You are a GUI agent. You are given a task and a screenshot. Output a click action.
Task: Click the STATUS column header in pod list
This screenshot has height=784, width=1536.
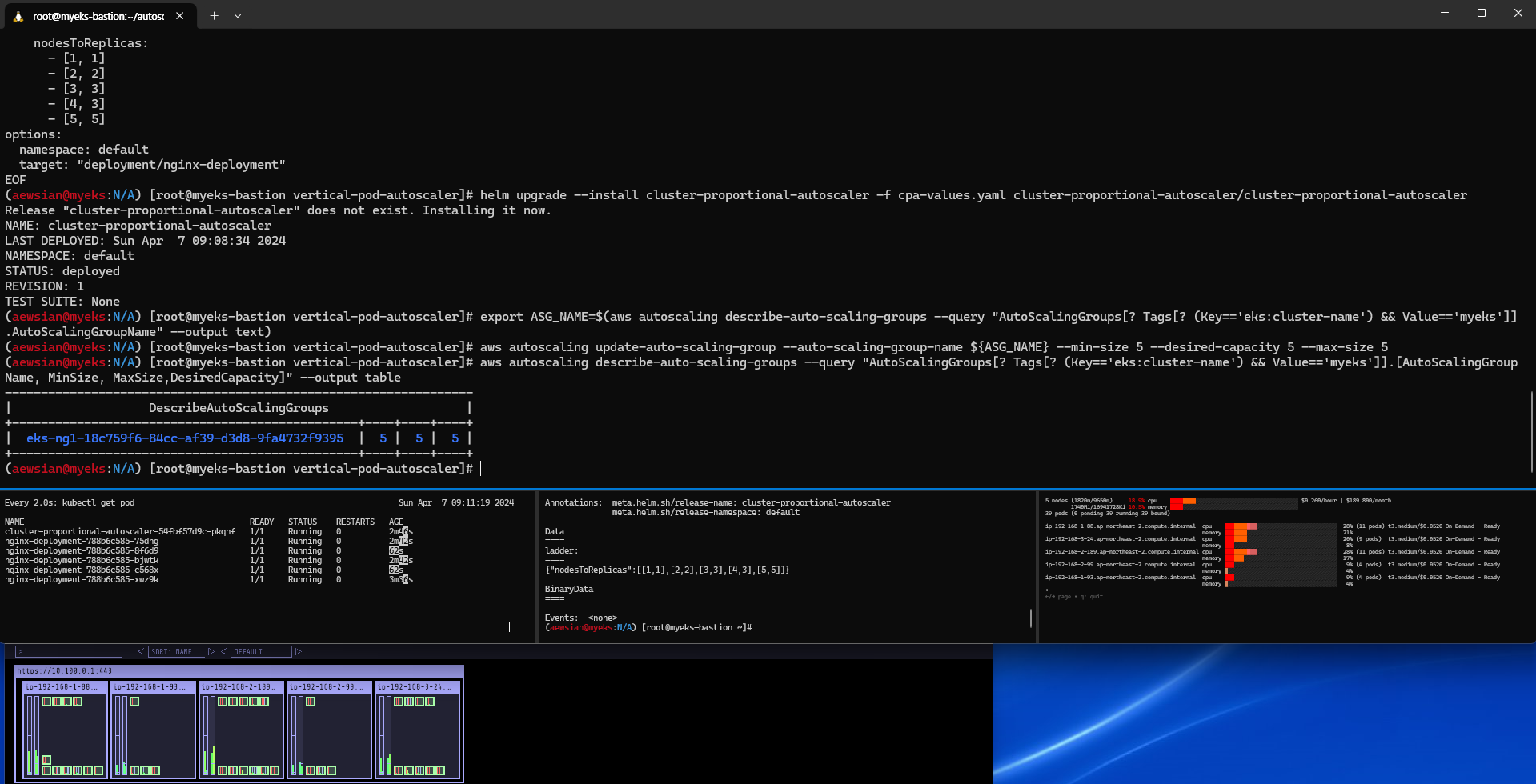click(303, 522)
